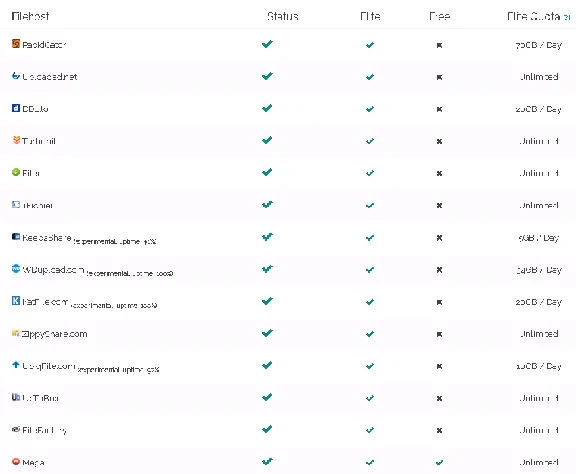The width and height of the screenshot is (576, 474).
Task: Click the Status checkmark for RapidGator
Action: tap(267, 44)
